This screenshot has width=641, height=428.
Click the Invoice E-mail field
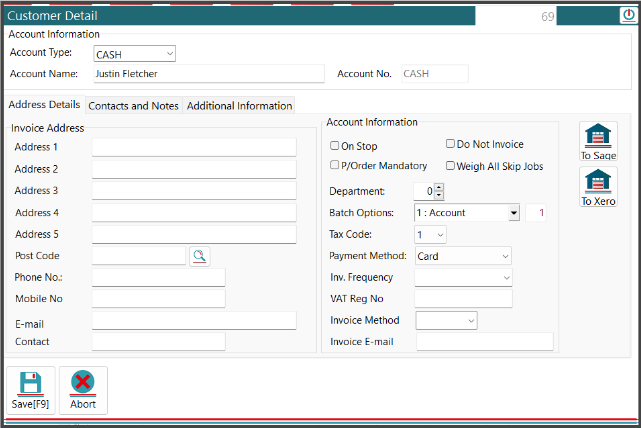point(485,342)
